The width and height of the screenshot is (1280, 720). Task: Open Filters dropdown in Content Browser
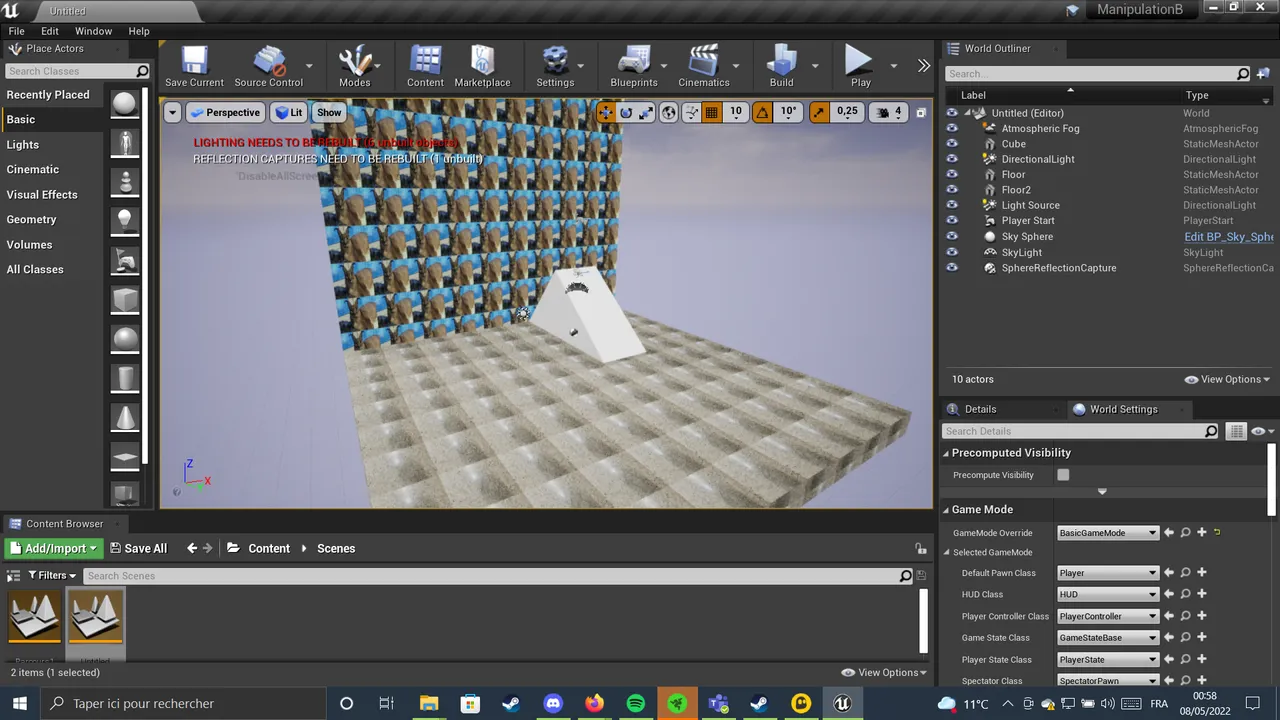52,575
